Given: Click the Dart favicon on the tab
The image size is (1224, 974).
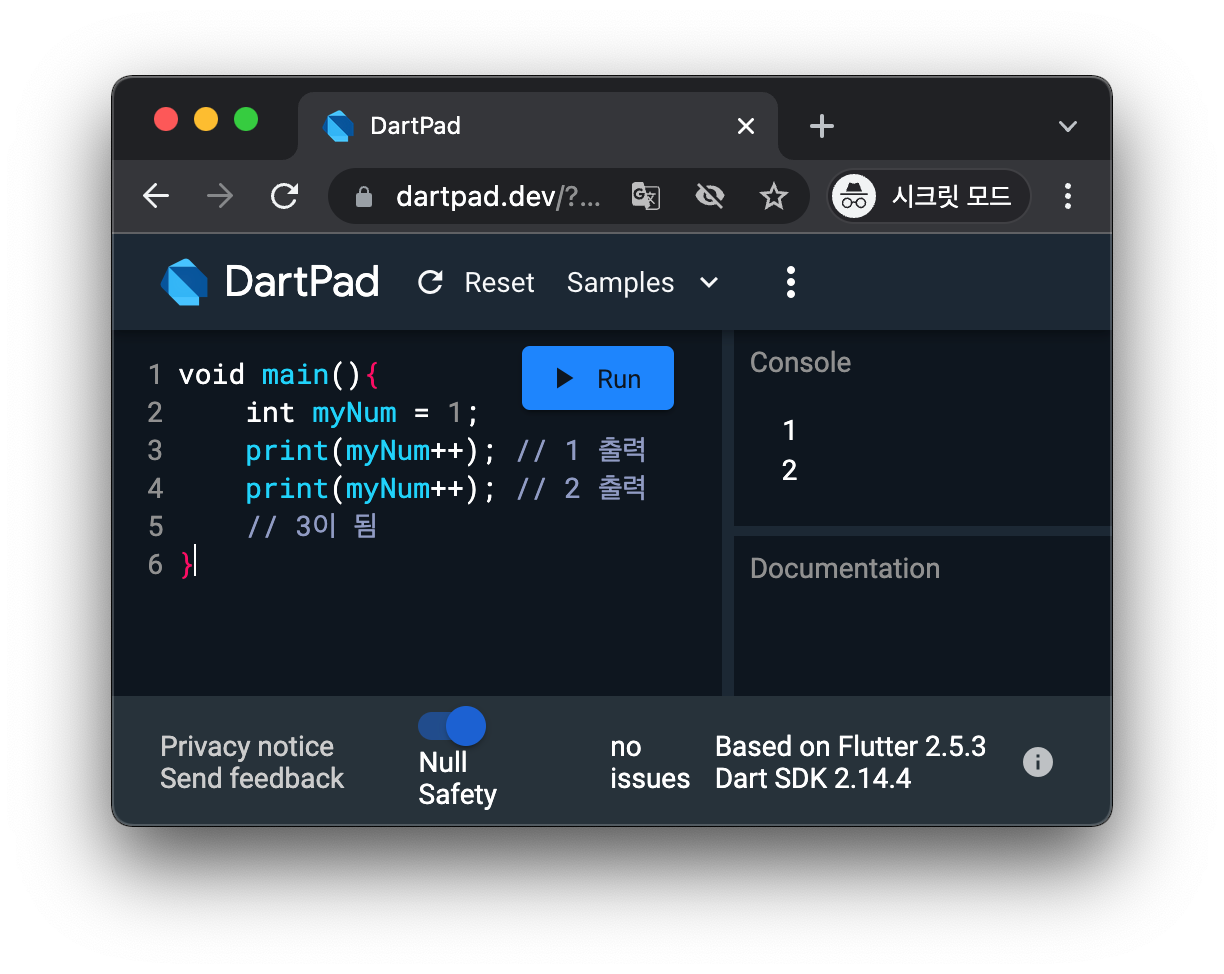Looking at the screenshot, I should coord(339,126).
